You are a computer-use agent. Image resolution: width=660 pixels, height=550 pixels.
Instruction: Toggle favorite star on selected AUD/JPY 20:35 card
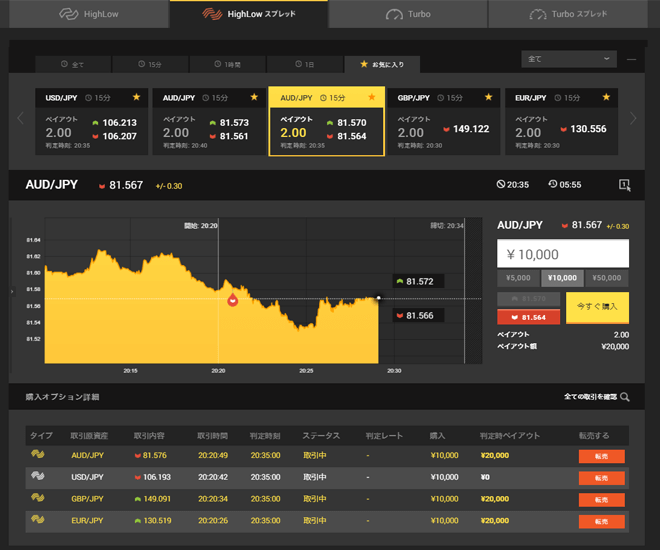pos(371,97)
